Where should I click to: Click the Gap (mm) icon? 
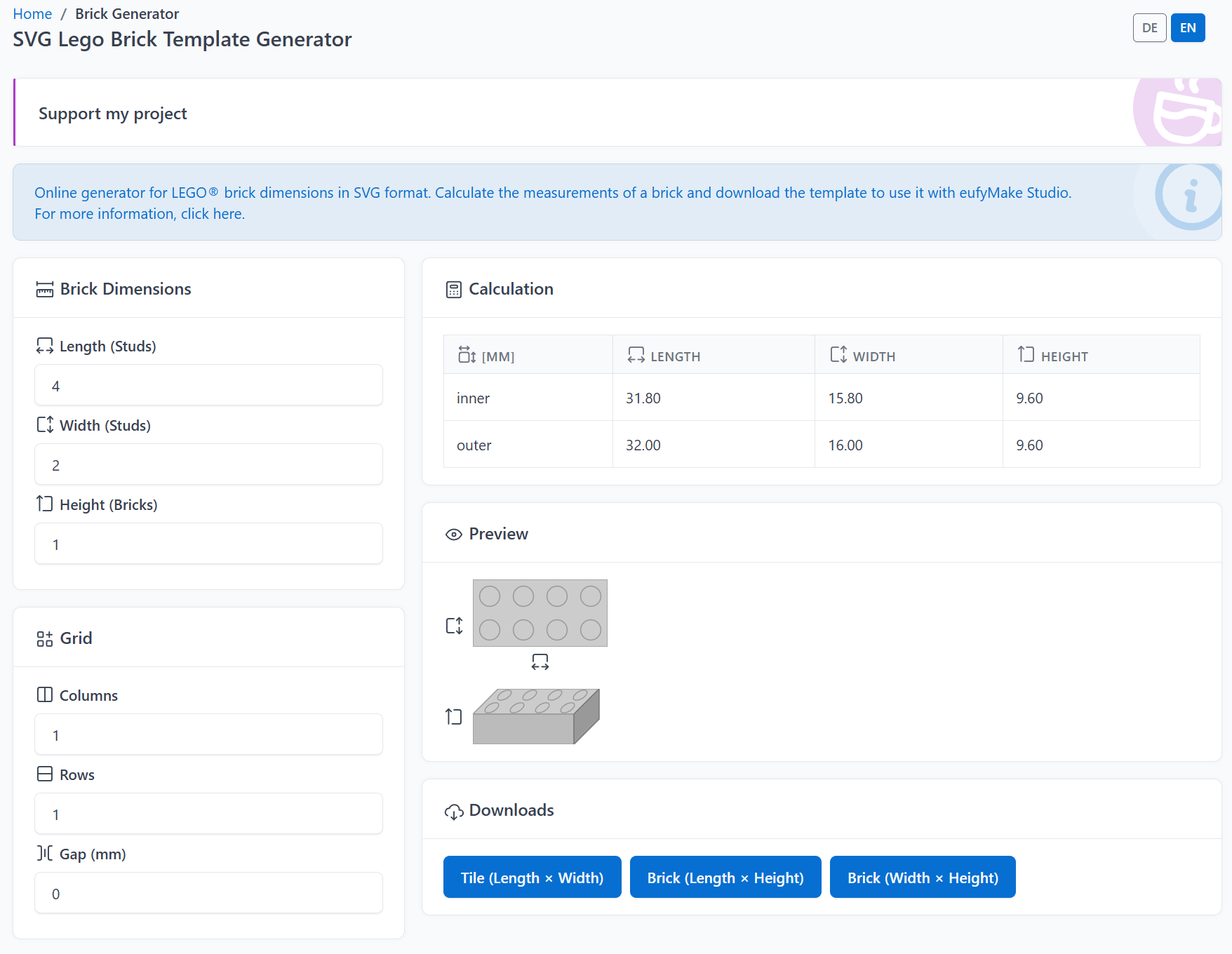coord(45,853)
